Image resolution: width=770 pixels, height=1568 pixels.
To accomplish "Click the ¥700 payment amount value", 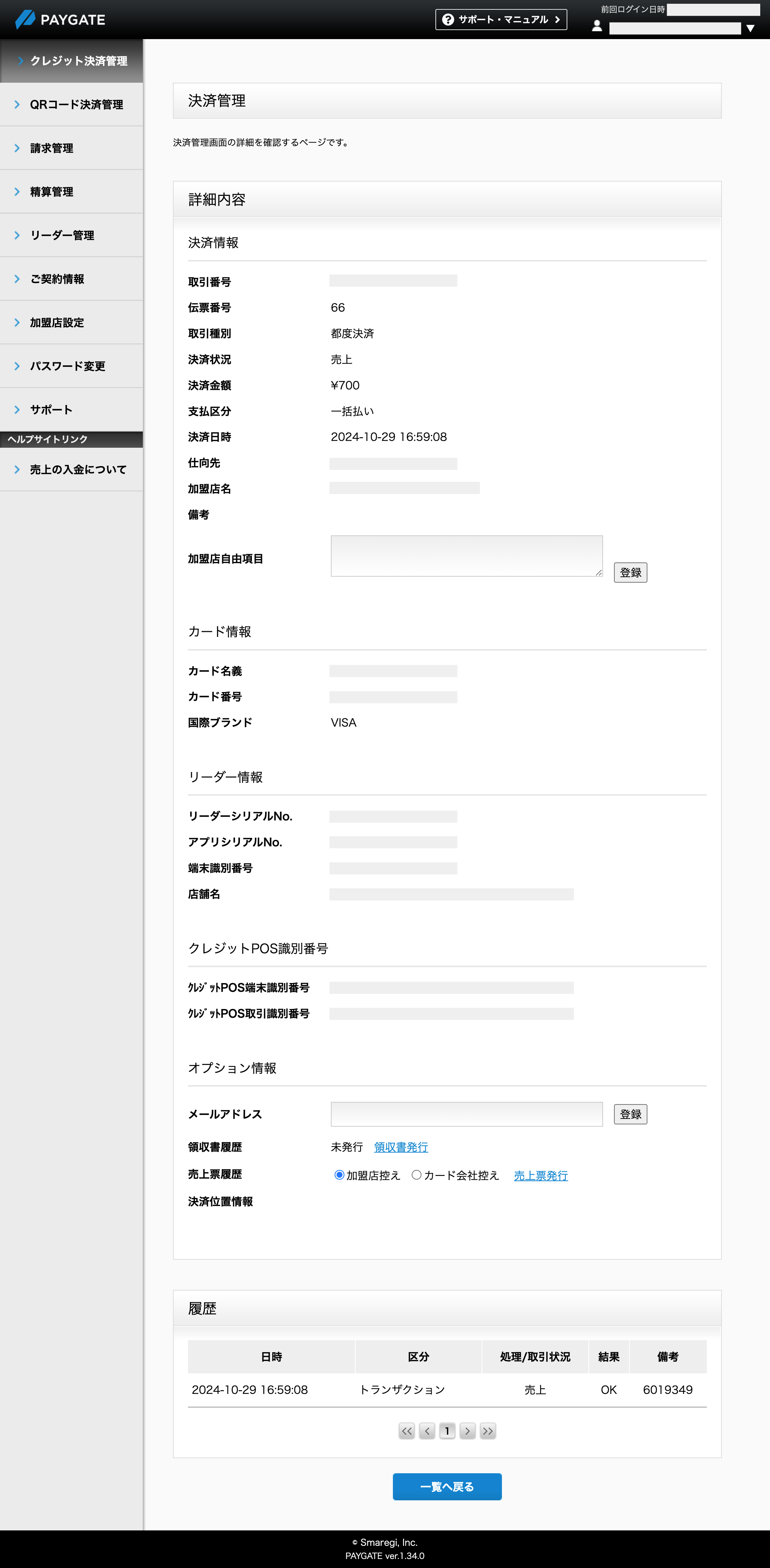I will [345, 385].
